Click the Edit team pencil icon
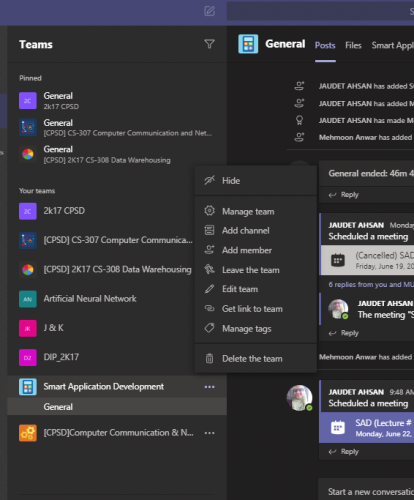This screenshot has height=500, width=414. [x=209, y=289]
